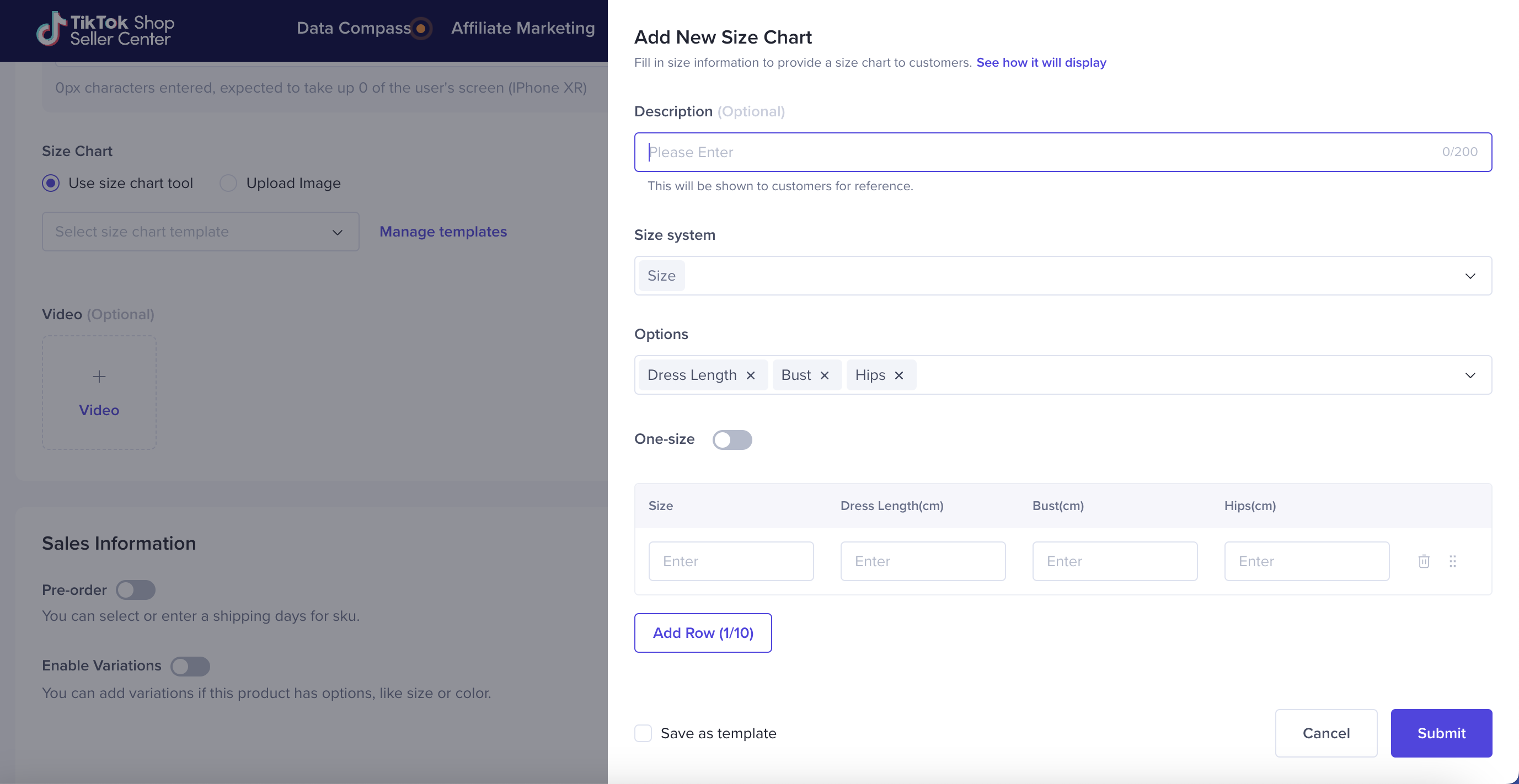Click the Dress Length(cm) Enter field
The height and width of the screenshot is (784, 1519).
point(922,561)
